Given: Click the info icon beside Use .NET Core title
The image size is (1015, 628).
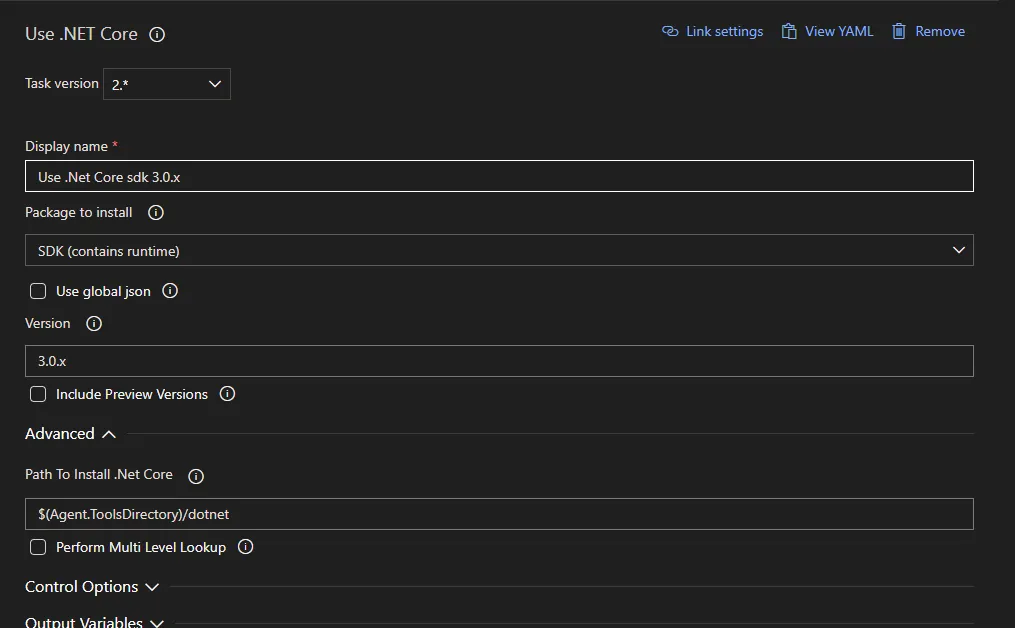Looking at the screenshot, I should click(x=157, y=34).
